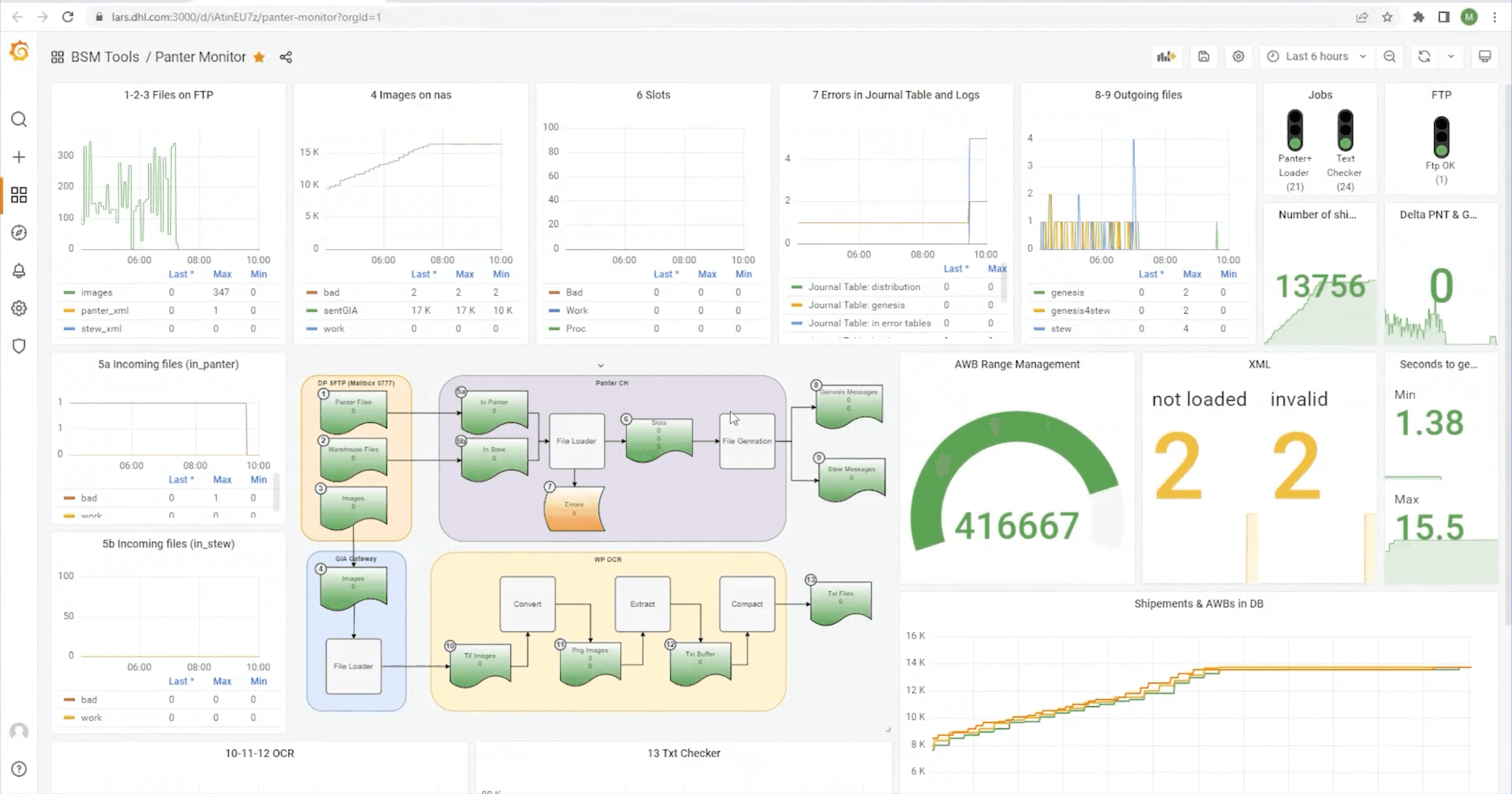This screenshot has height=794, width=1512.
Task: Toggle the work series in 5b Incoming files legend
Action: [x=92, y=717]
